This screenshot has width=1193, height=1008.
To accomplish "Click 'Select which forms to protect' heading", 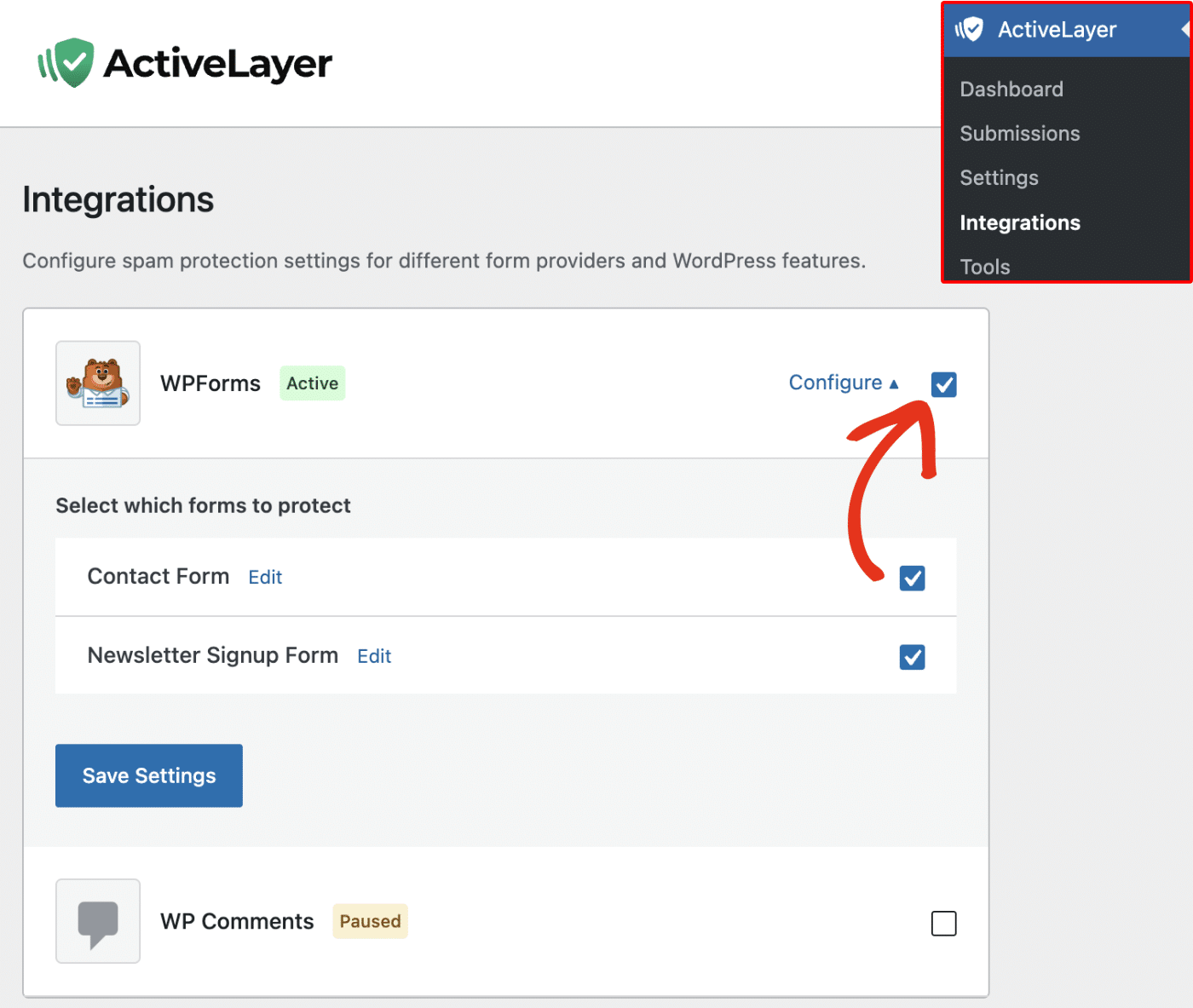I will [203, 505].
